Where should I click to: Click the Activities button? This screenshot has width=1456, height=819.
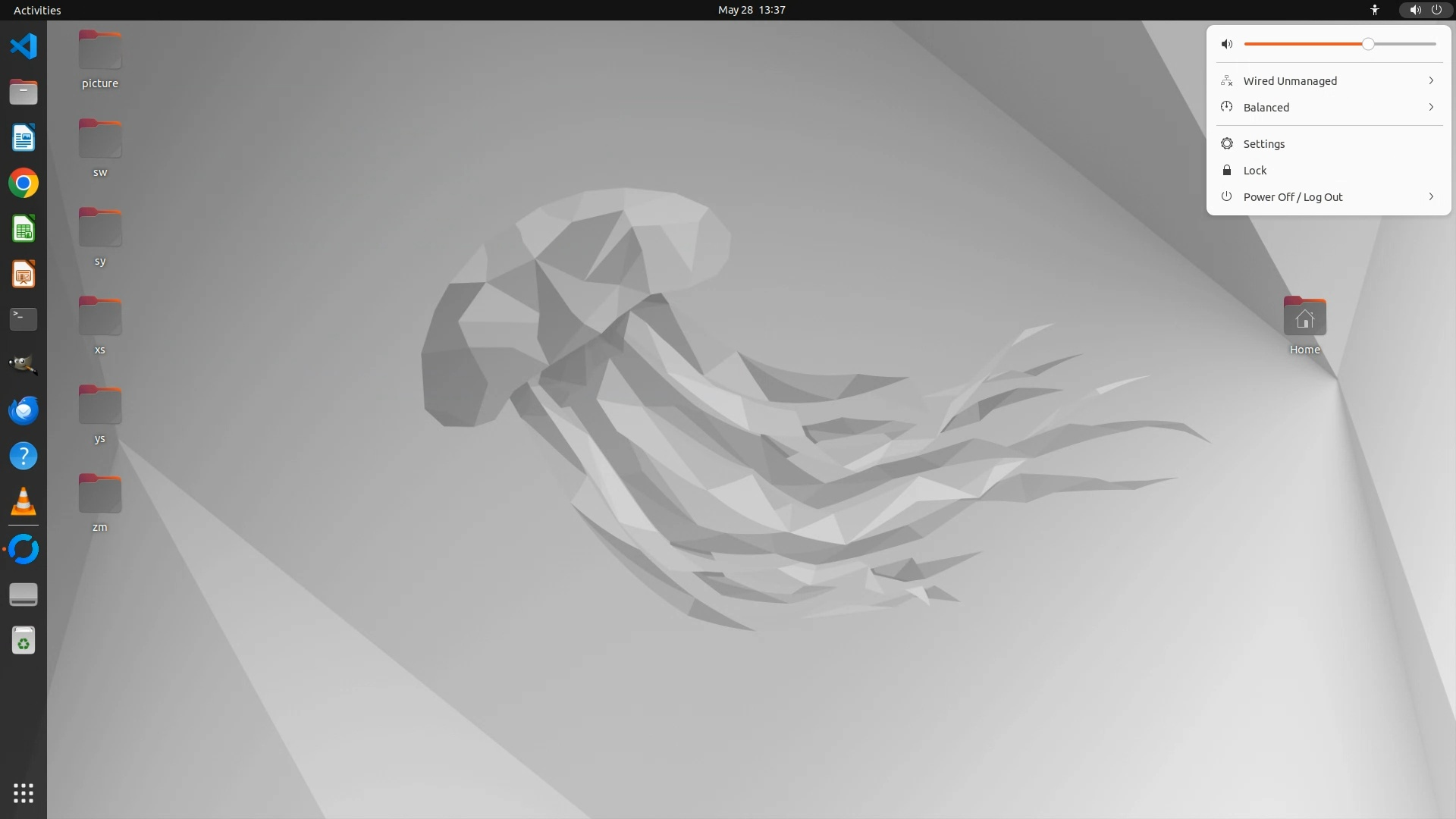coord(37,10)
